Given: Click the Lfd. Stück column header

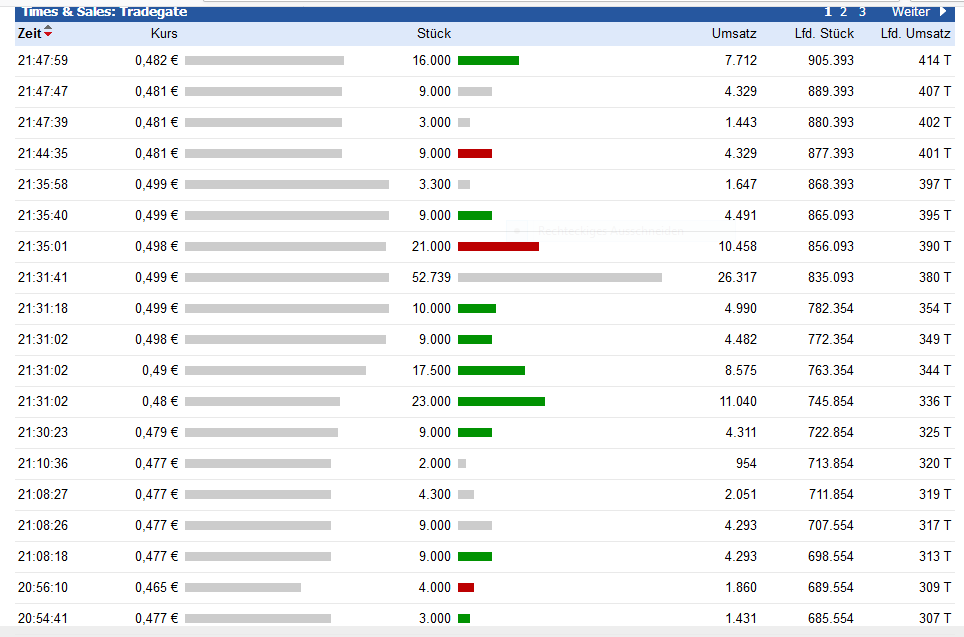Looking at the screenshot, I should coord(824,33).
